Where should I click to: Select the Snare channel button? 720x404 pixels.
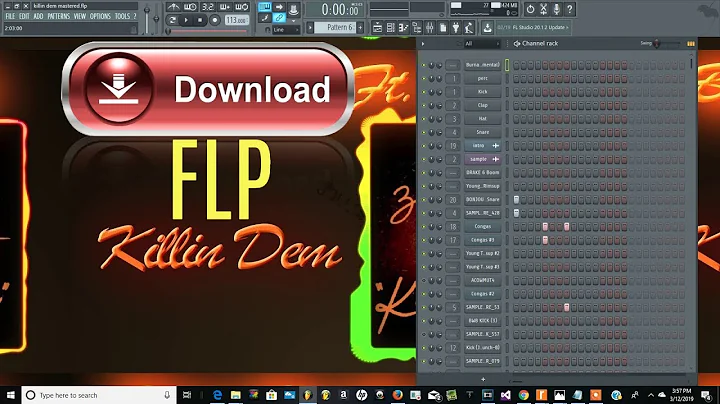pyautogui.click(x=482, y=132)
